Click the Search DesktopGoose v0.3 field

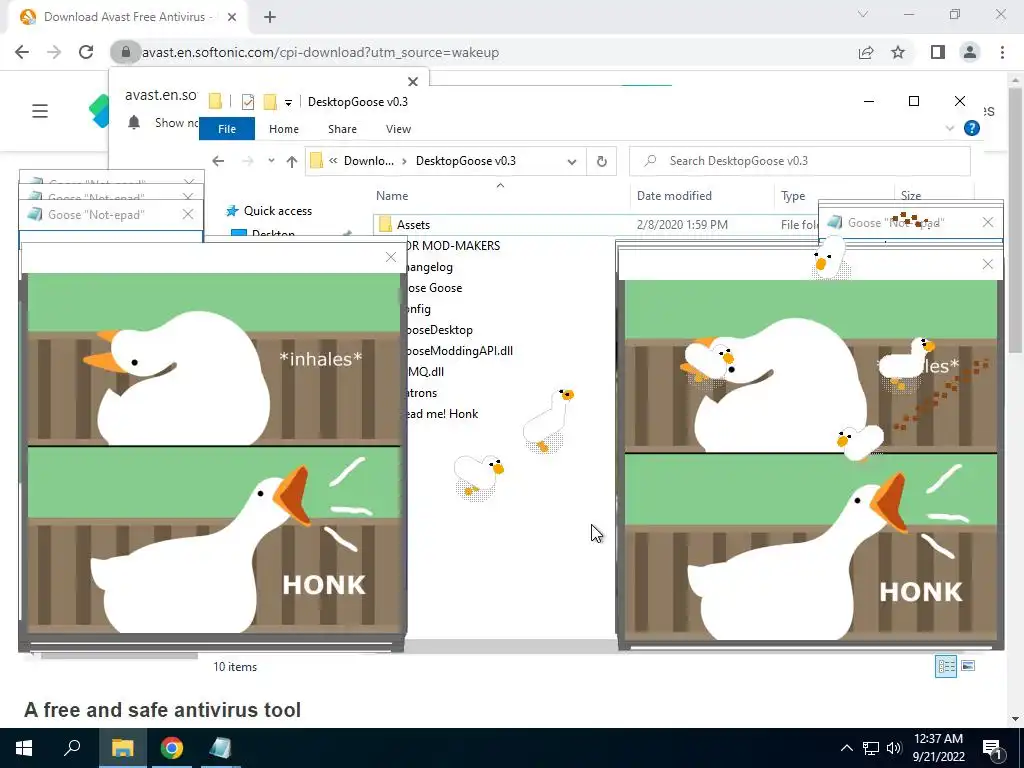tap(799, 161)
